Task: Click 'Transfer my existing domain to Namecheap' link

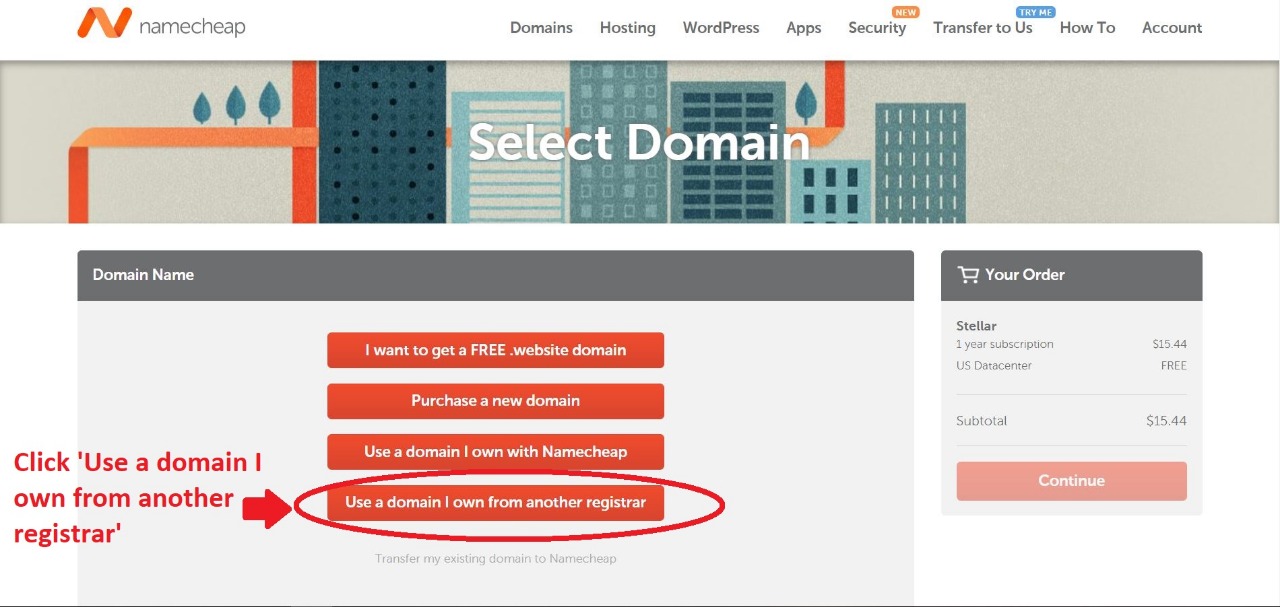Action: point(495,558)
